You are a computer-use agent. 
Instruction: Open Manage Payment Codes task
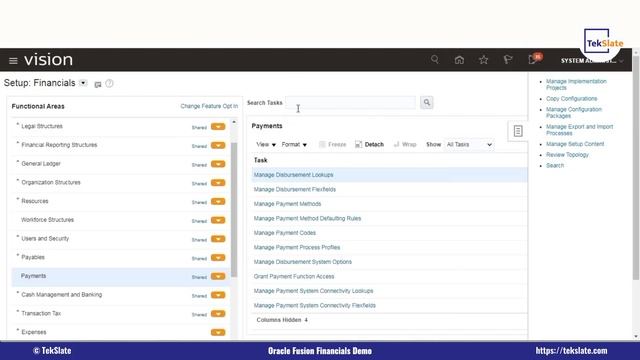pyautogui.click(x=285, y=233)
